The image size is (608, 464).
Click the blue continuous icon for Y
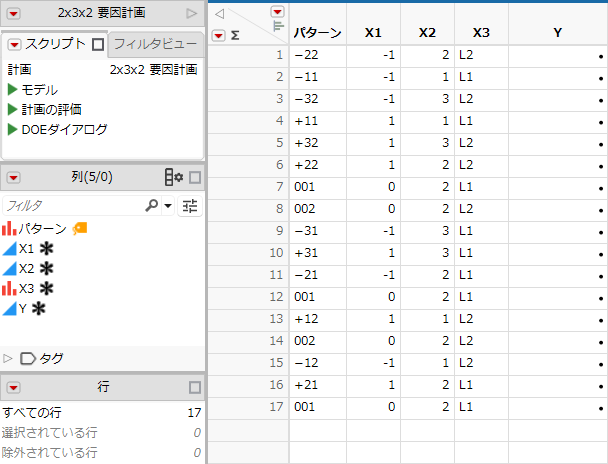coord(9,309)
